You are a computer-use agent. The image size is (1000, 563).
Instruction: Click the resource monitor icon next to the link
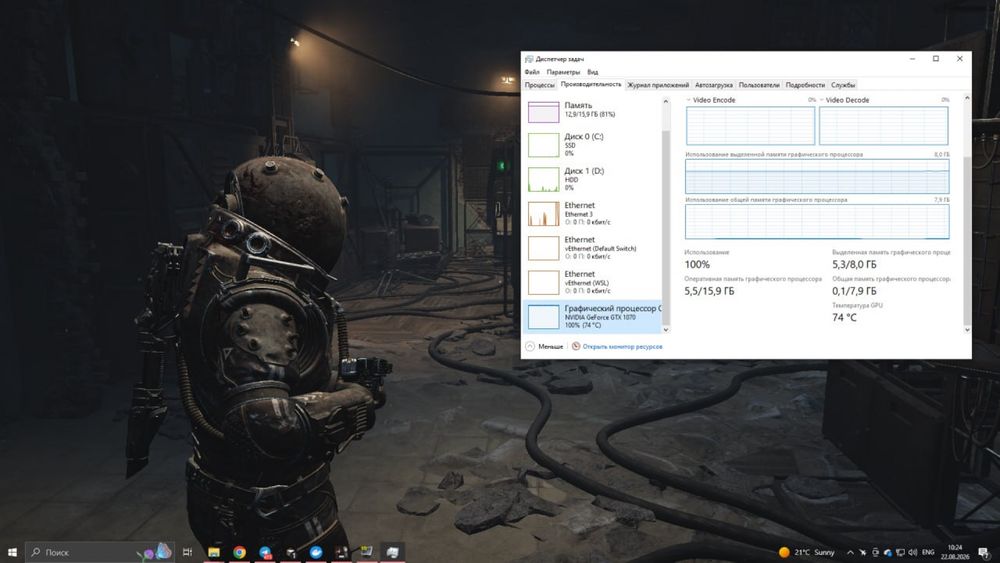coord(576,346)
